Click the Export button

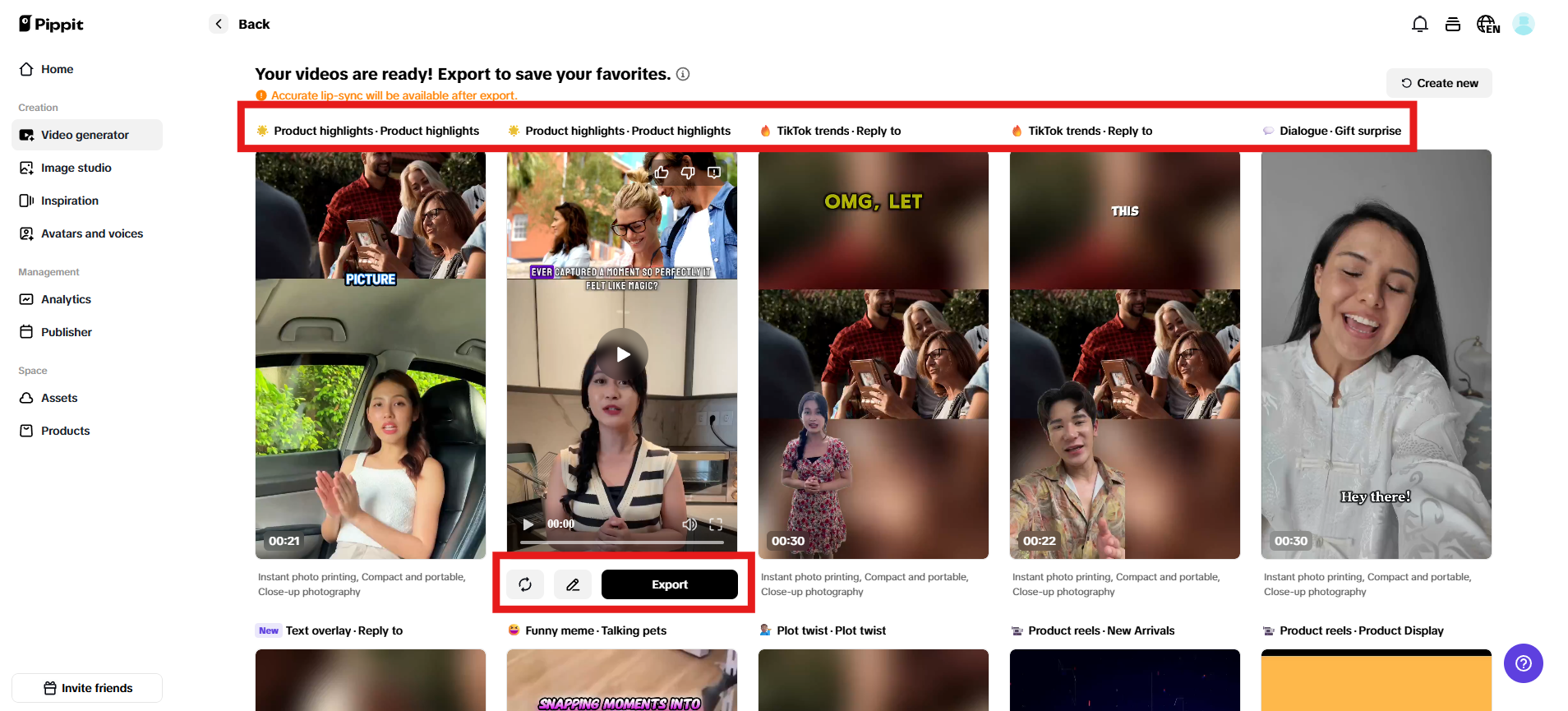[670, 584]
